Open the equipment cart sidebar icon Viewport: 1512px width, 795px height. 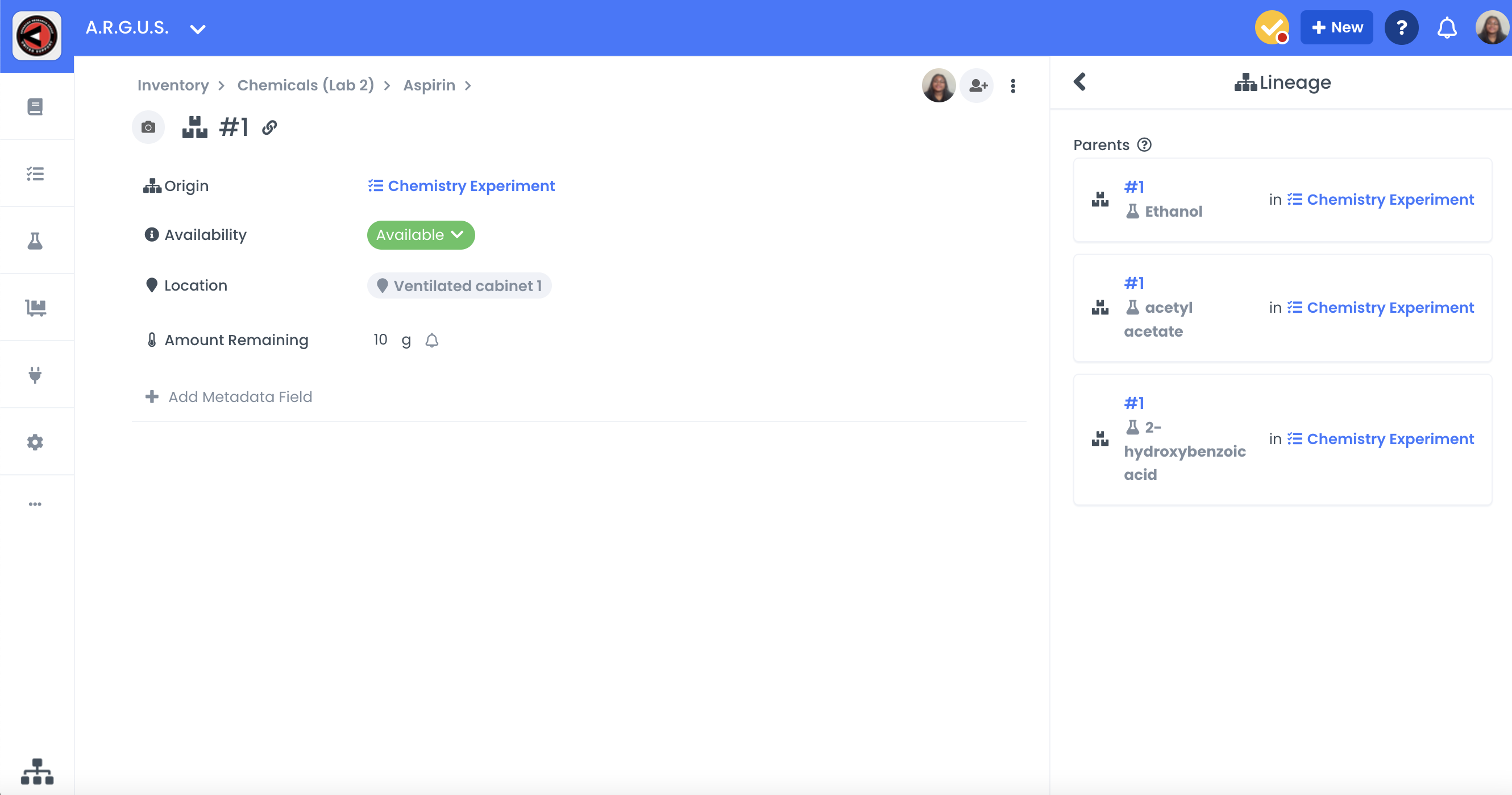pos(35,308)
